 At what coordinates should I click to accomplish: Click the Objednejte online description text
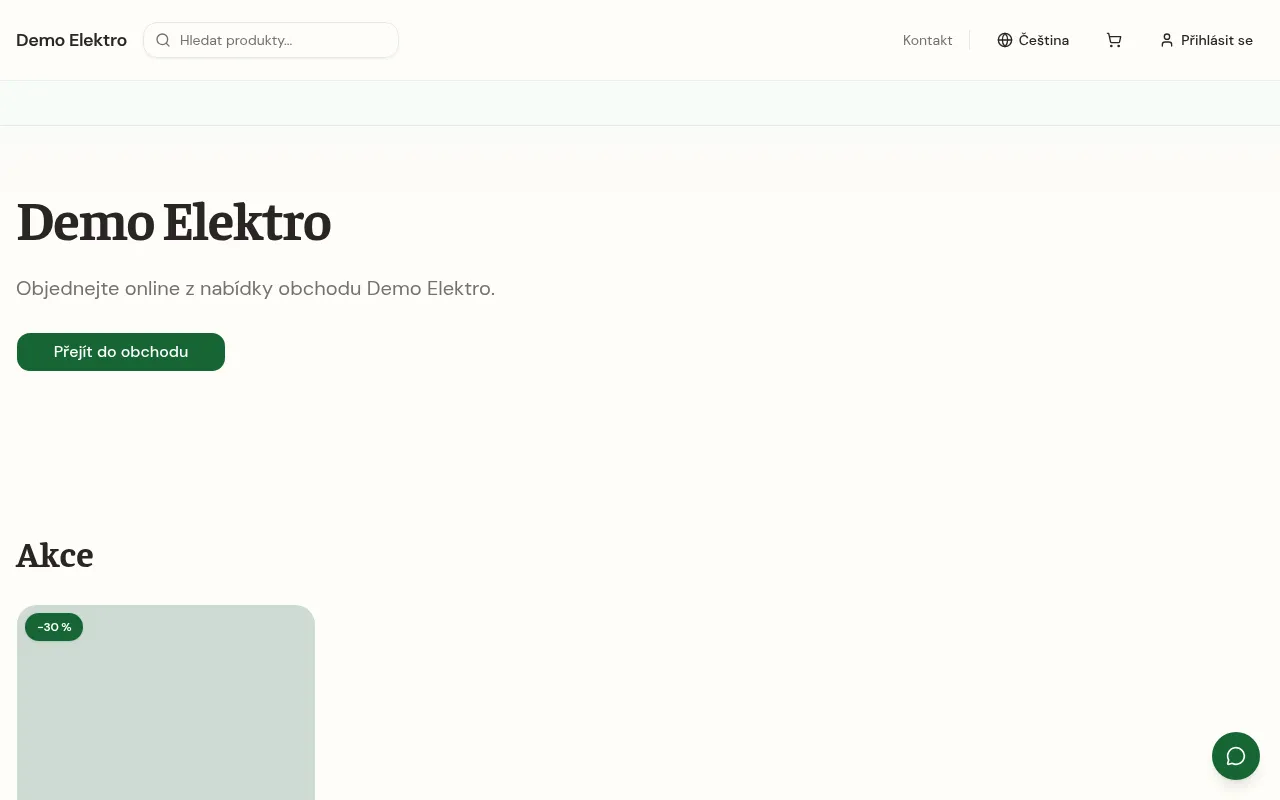click(x=255, y=288)
